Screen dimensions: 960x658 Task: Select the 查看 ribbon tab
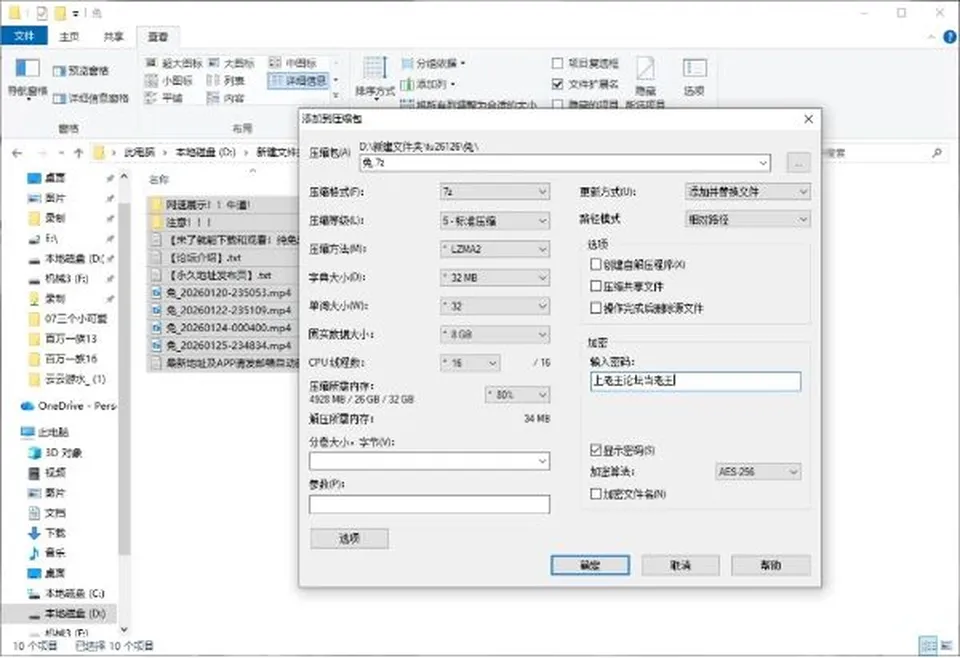coord(158,37)
